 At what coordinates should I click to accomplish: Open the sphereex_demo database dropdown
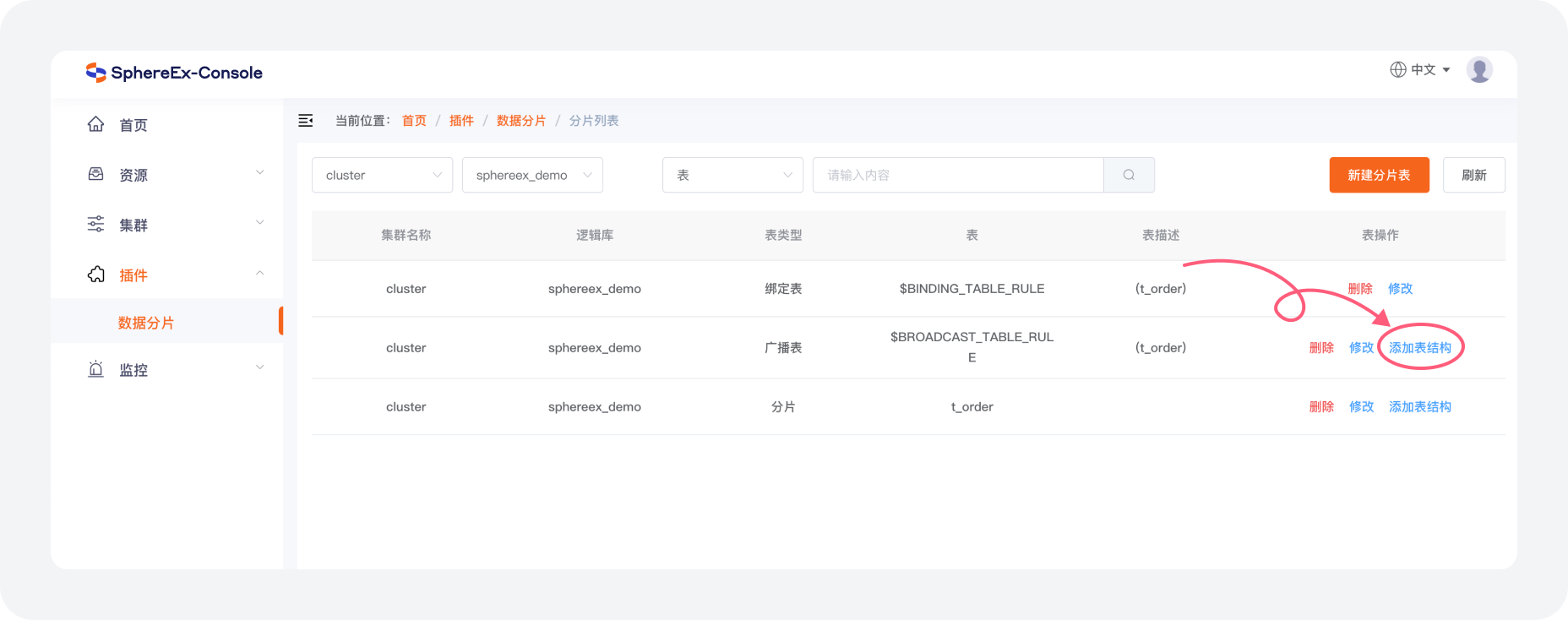pyautogui.click(x=532, y=175)
